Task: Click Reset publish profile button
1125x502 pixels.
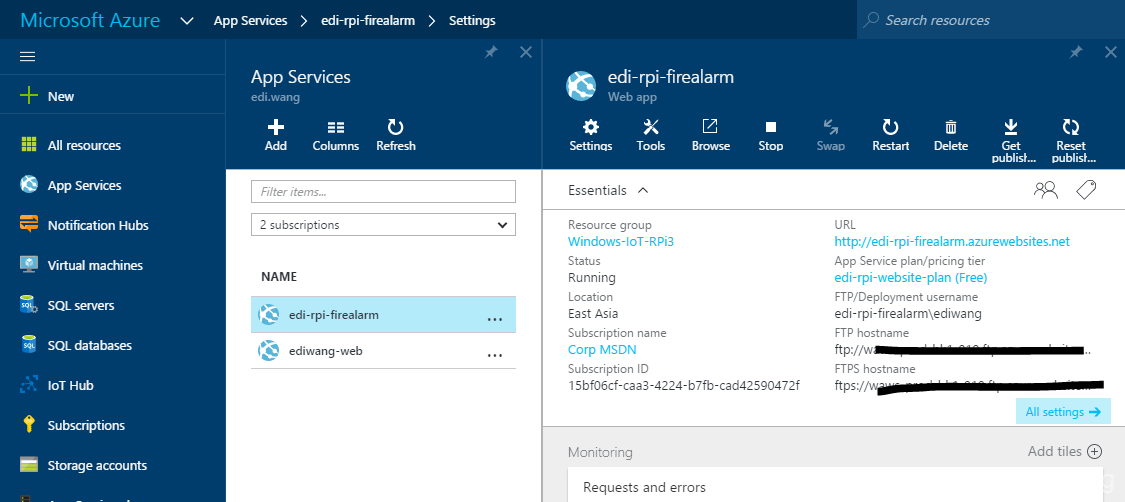Action: (x=1070, y=141)
